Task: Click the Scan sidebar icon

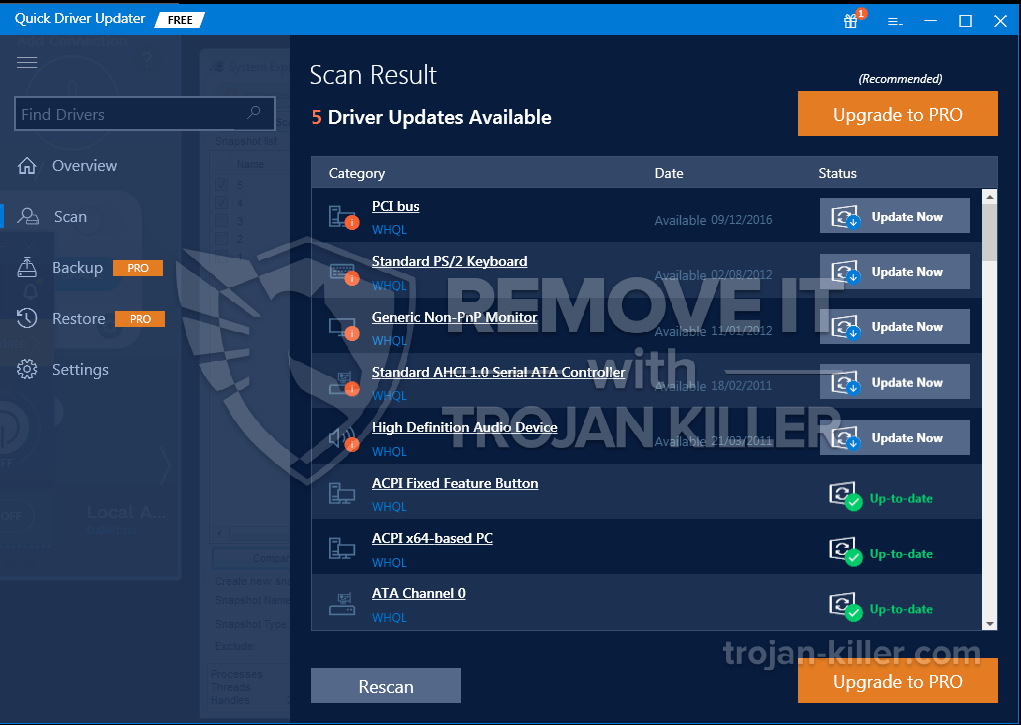Action: [x=27, y=216]
